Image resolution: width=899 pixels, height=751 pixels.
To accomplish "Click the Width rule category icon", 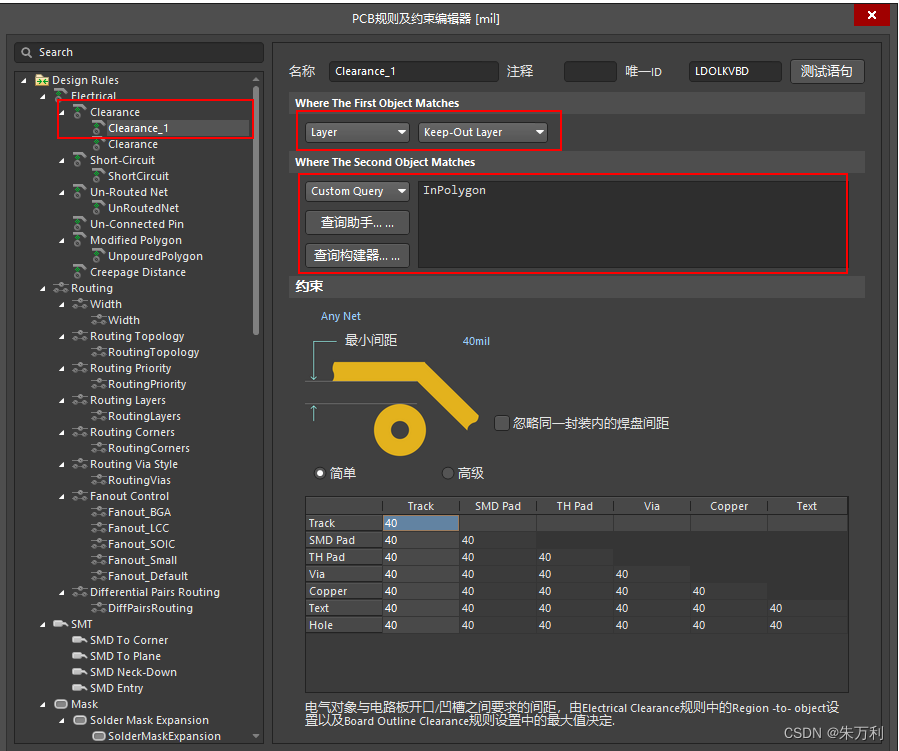I will [80, 304].
